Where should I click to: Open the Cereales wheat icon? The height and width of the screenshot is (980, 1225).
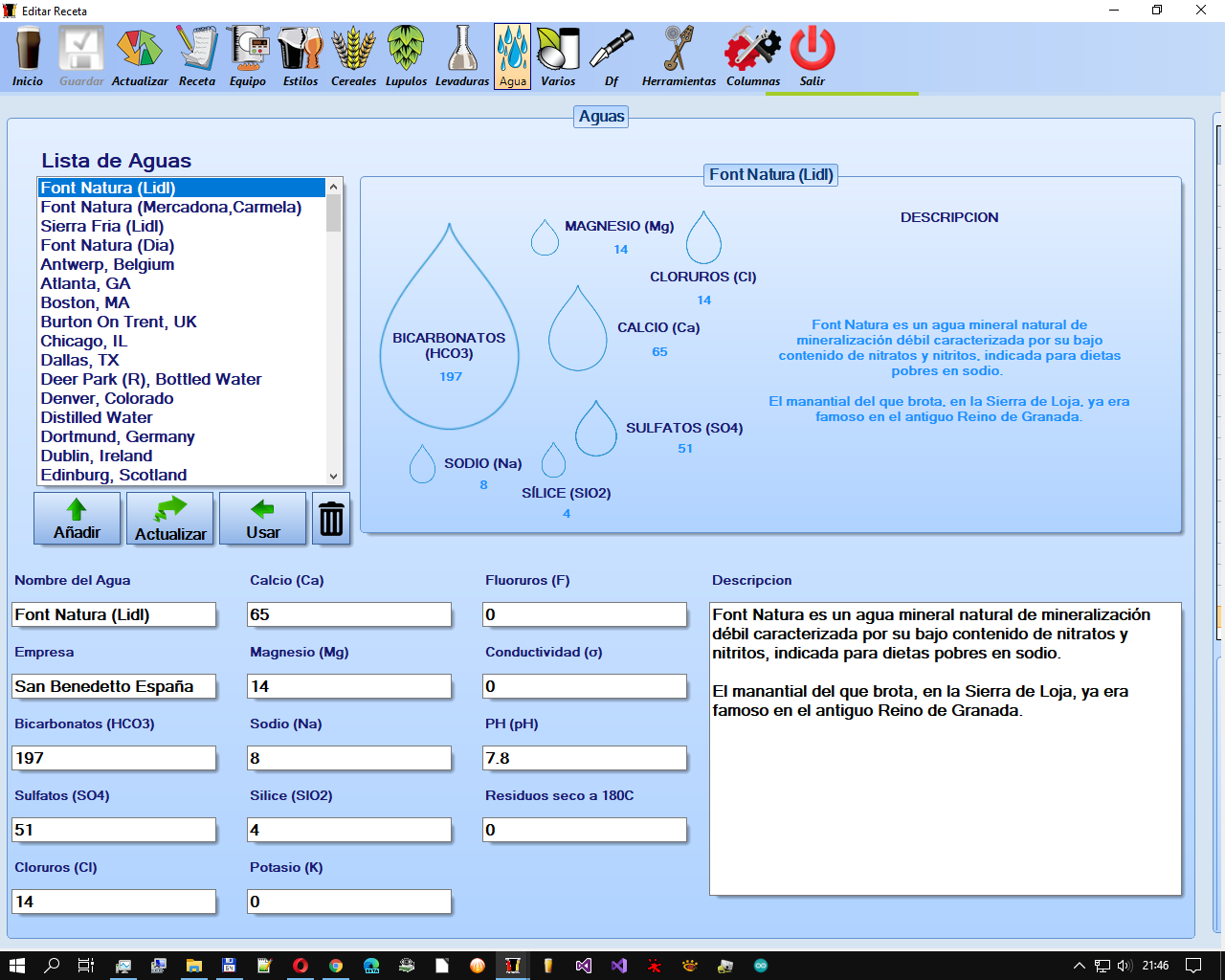click(x=353, y=56)
